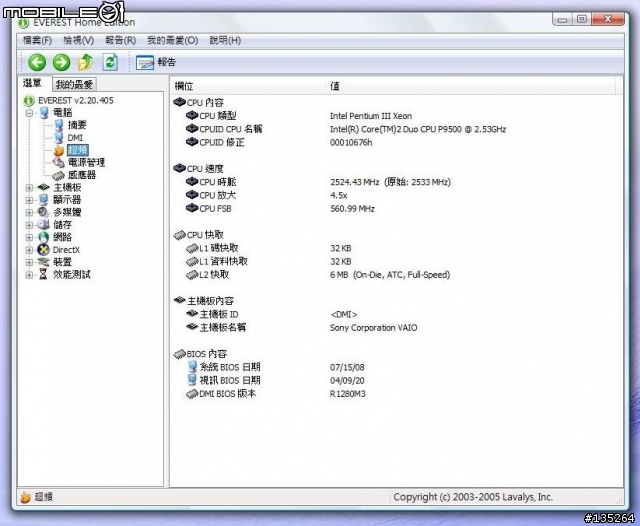
Task: Expand the 顯示器 tree node
Action: coord(29,200)
